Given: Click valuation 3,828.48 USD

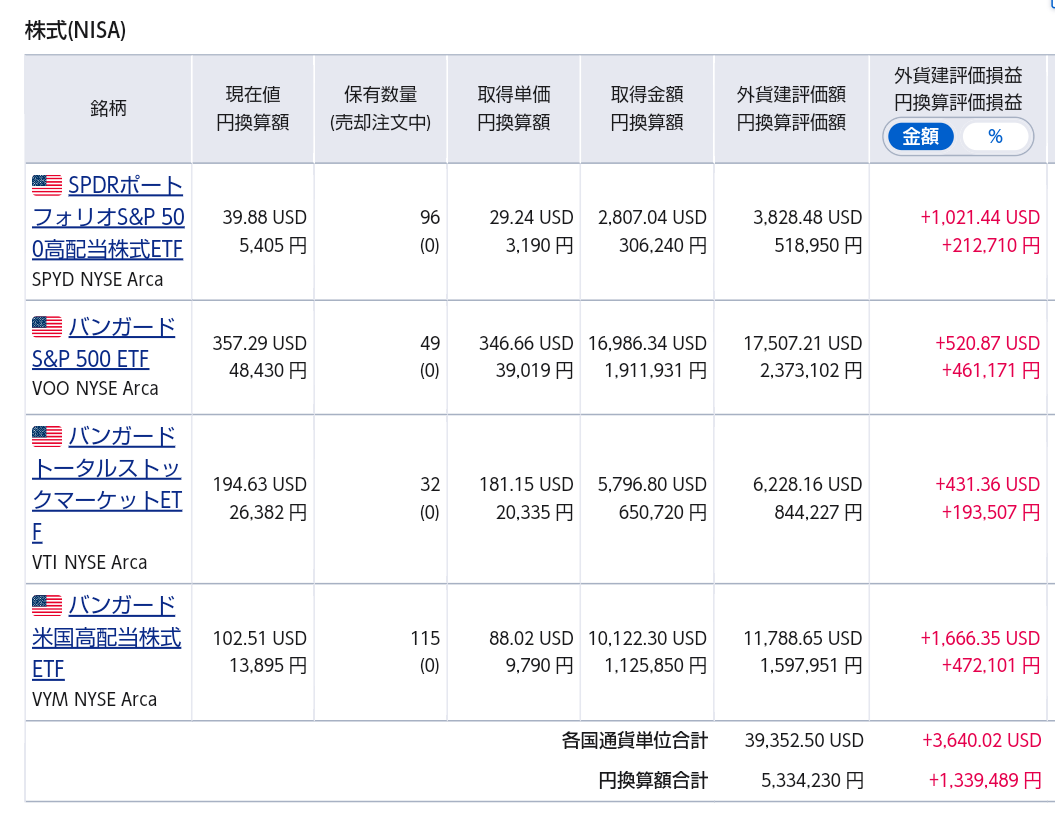Looking at the screenshot, I should pyautogui.click(x=807, y=217).
